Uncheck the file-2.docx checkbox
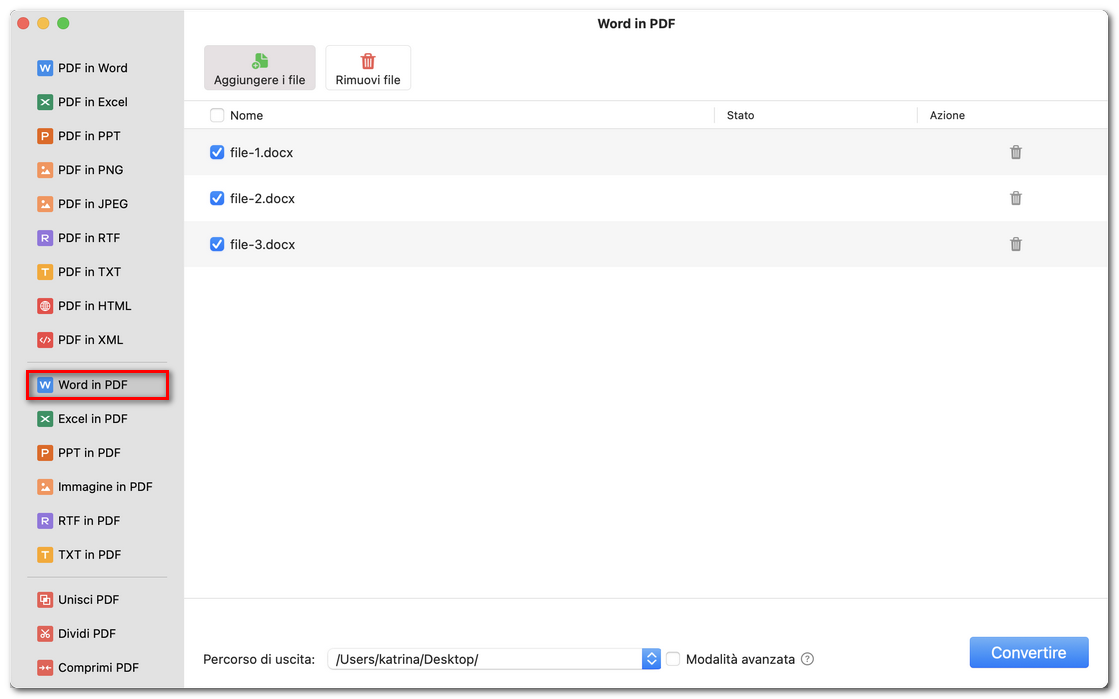Screen dimensions: 1119x699 point(217,198)
